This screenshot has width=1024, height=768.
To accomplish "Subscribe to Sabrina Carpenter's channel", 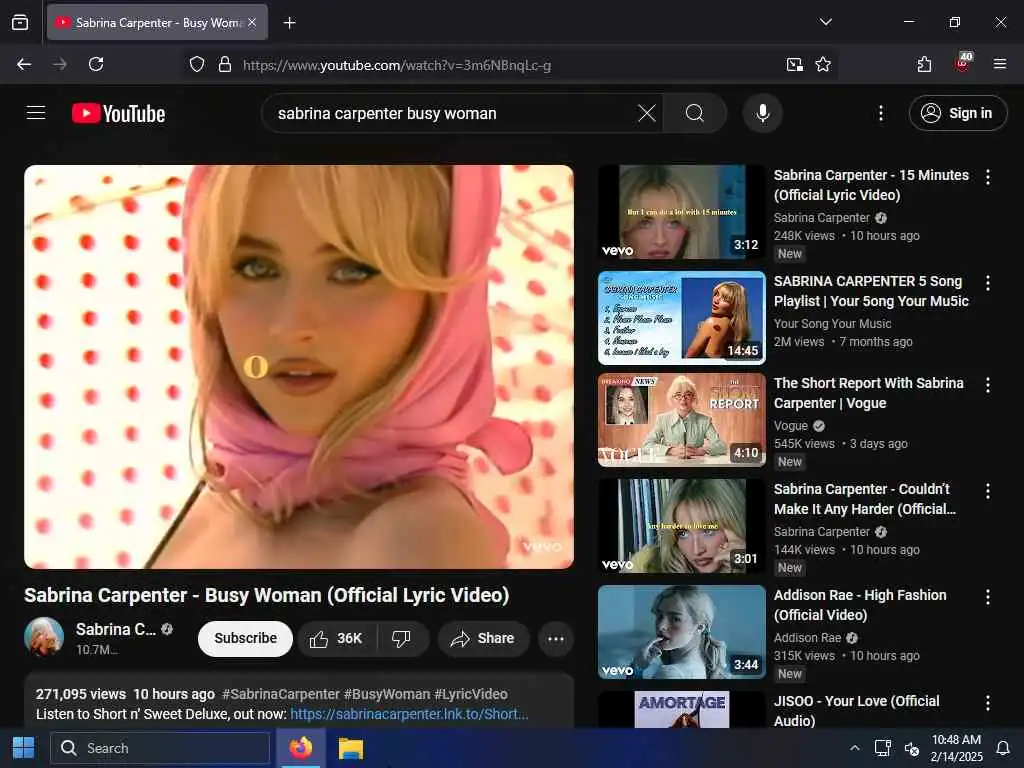I will pyautogui.click(x=245, y=639).
